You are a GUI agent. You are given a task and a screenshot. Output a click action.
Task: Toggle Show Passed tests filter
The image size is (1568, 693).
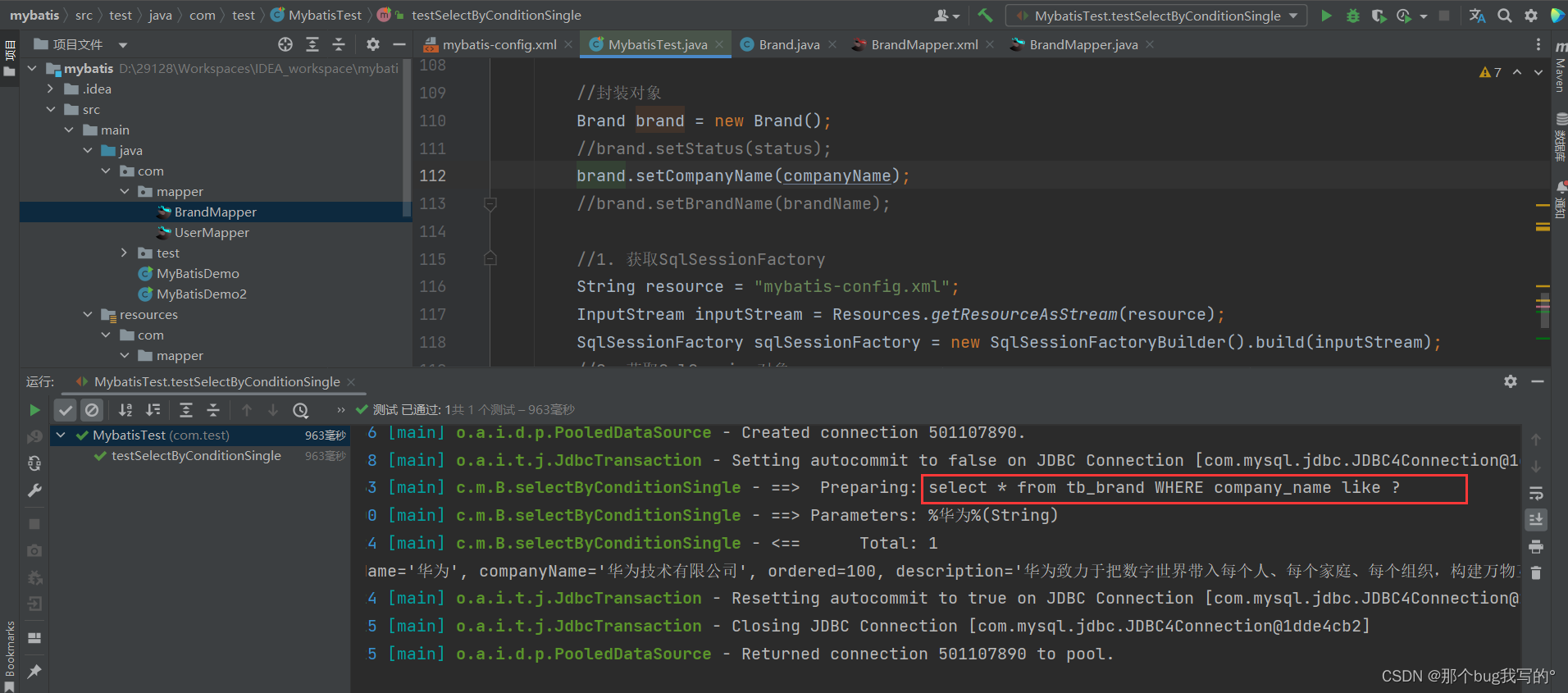(66, 409)
